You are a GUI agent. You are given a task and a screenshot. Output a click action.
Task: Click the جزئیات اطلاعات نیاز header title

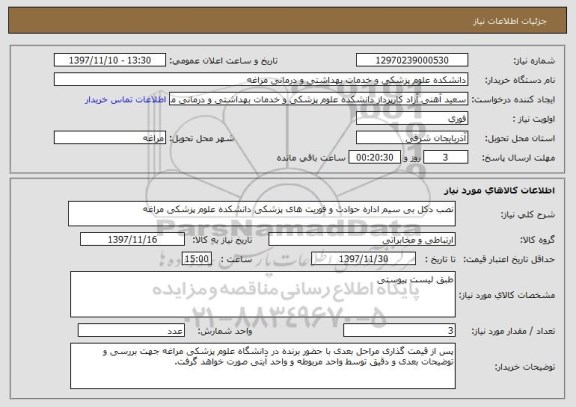510,21
